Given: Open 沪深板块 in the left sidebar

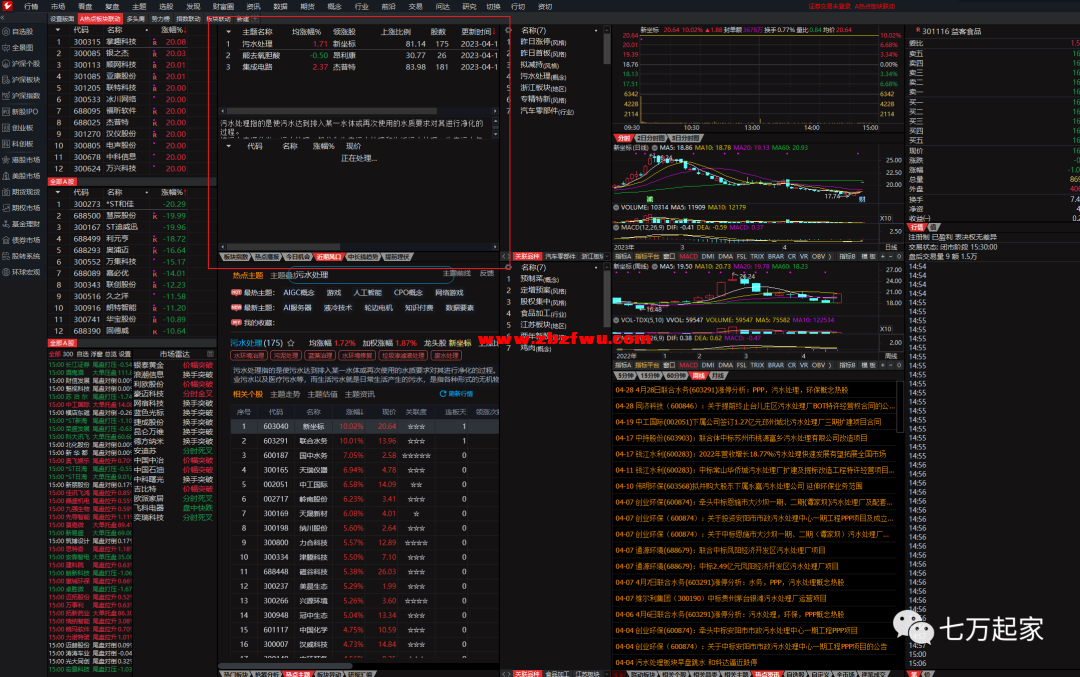Looking at the screenshot, I should pos(21,80).
